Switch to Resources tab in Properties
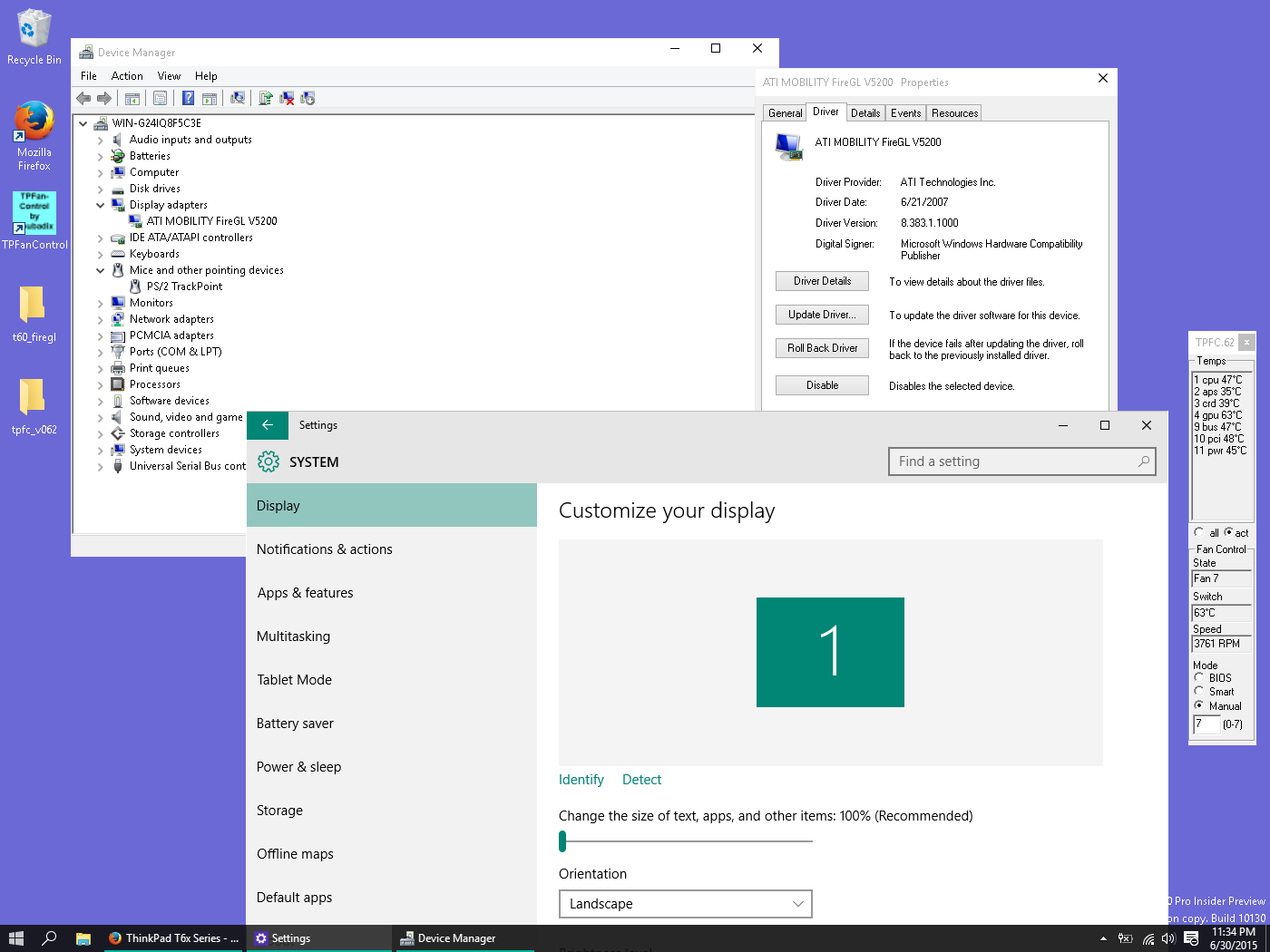Image resolution: width=1270 pixels, height=952 pixels. (x=954, y=113)
